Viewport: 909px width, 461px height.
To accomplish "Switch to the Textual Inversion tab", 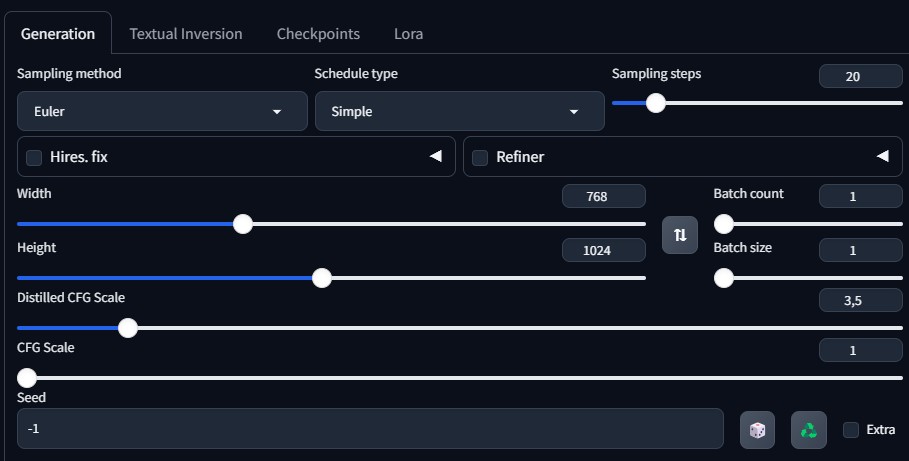I will tap(186, 34).
